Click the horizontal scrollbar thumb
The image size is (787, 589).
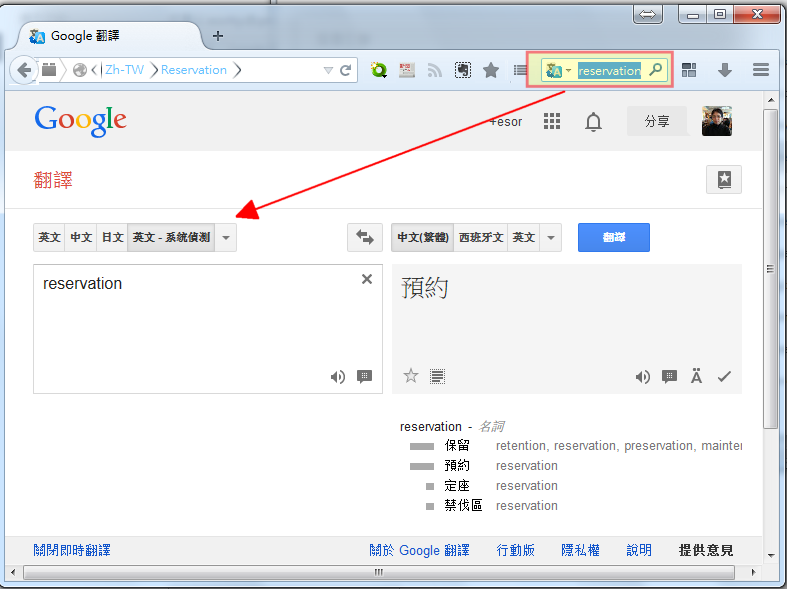(379, 572)
